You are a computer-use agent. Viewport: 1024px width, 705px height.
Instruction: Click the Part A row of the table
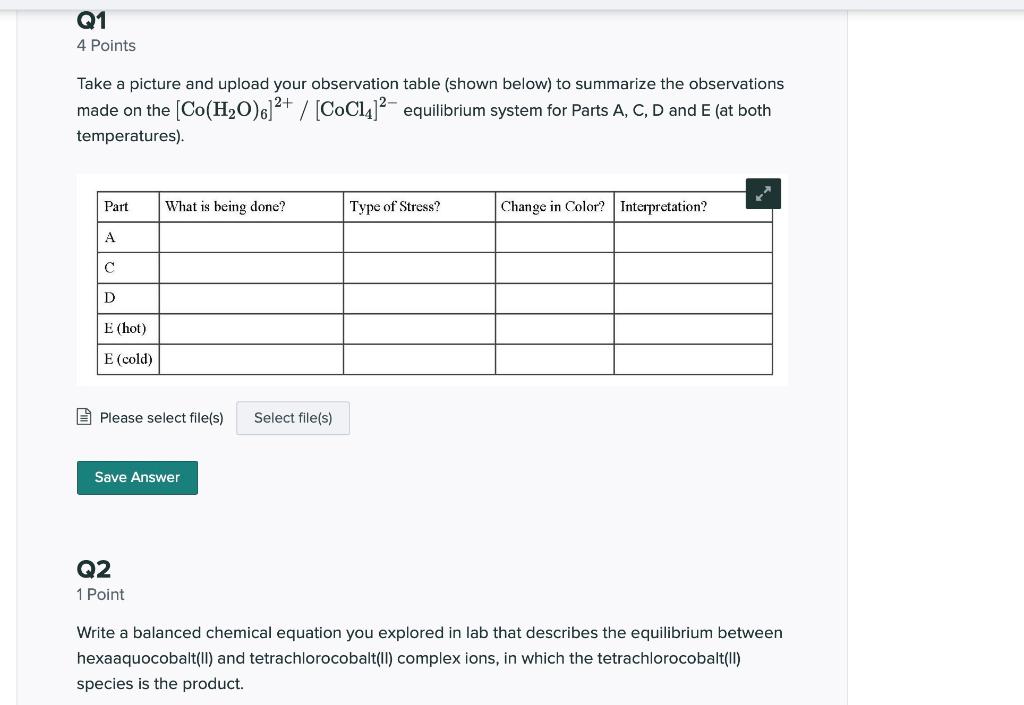click(109, 237)
